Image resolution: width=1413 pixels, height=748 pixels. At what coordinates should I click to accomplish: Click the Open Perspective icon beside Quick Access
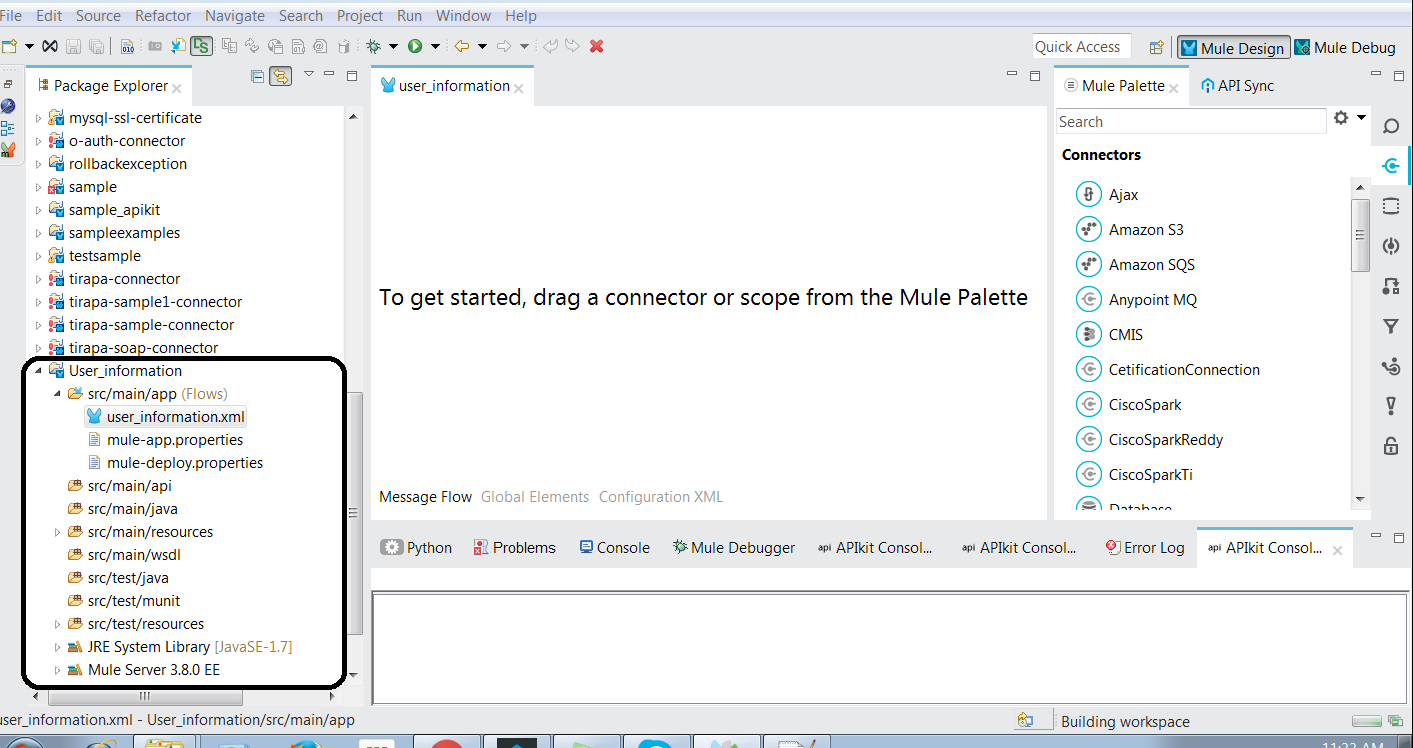tap(1157, 47)
